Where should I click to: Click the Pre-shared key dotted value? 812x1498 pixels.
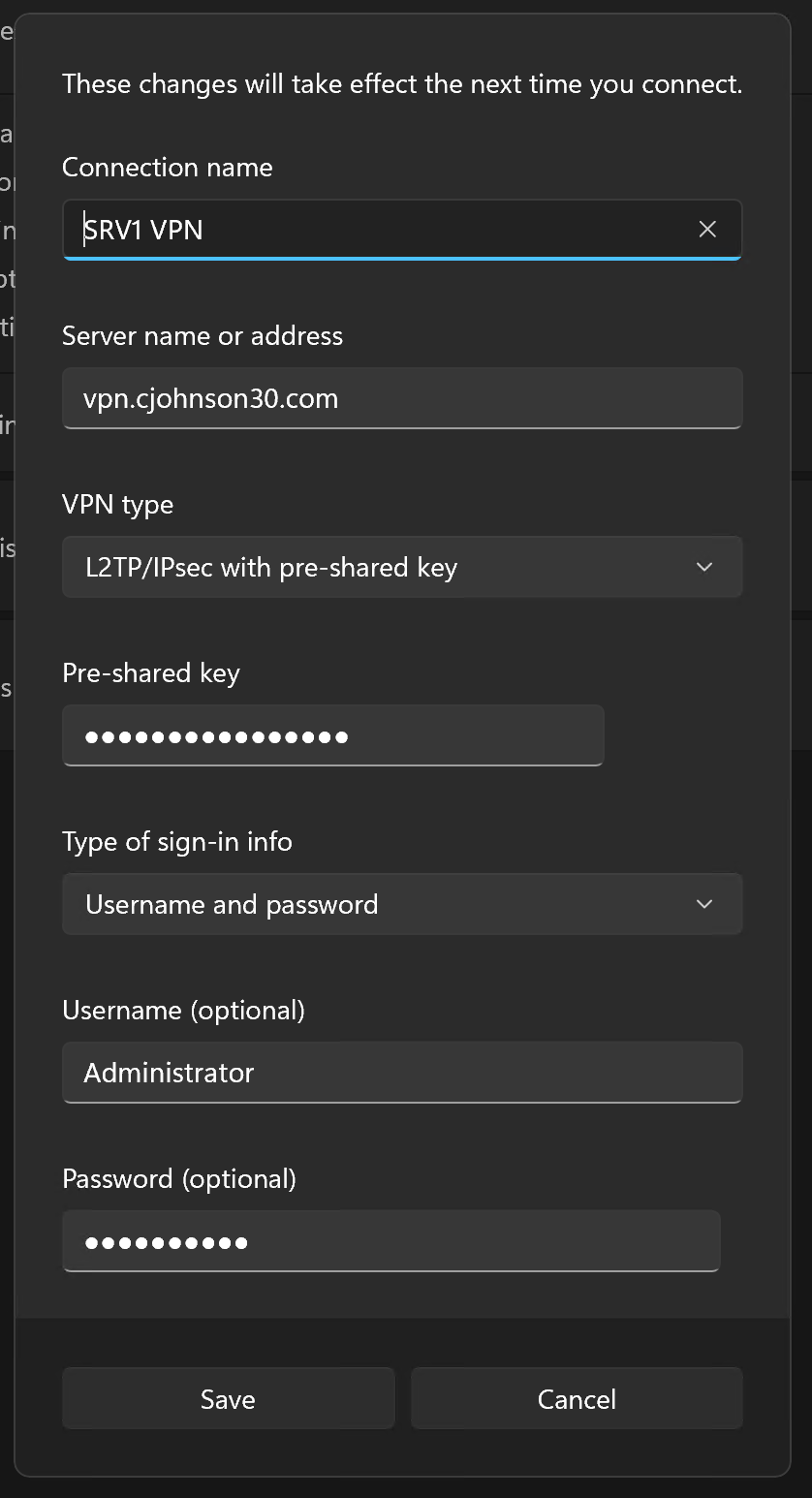pos(215,735)
